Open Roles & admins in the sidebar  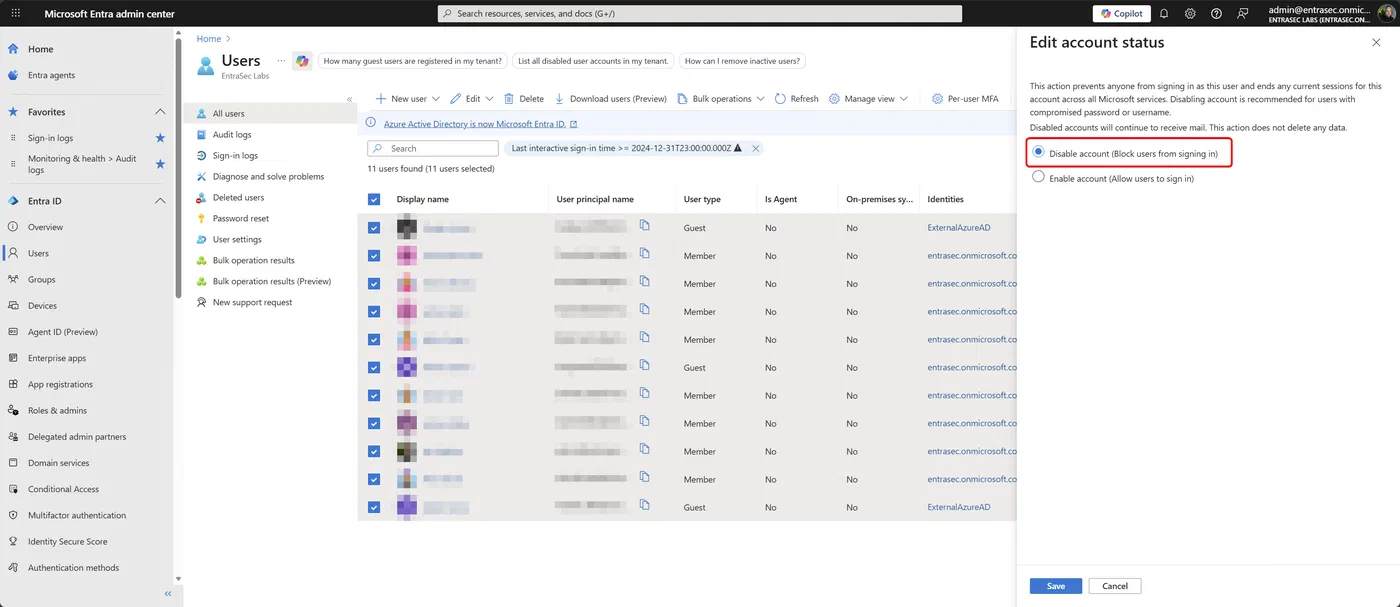point(57,411)
